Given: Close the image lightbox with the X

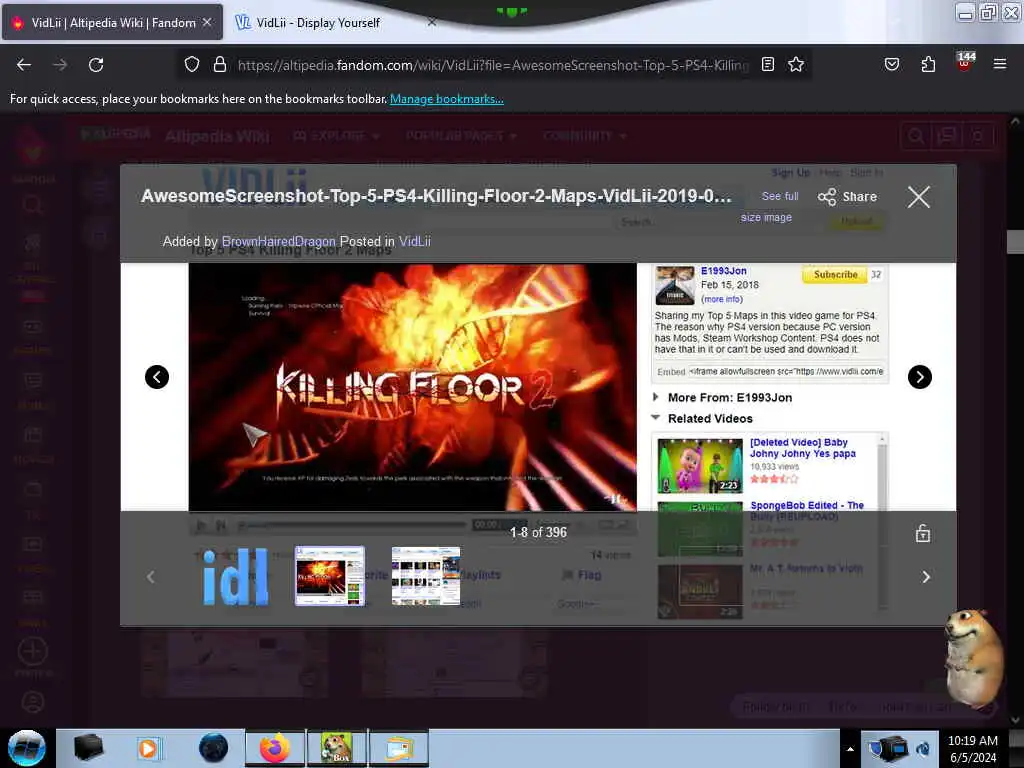Looking at the screenshot, I should [919, 197].
